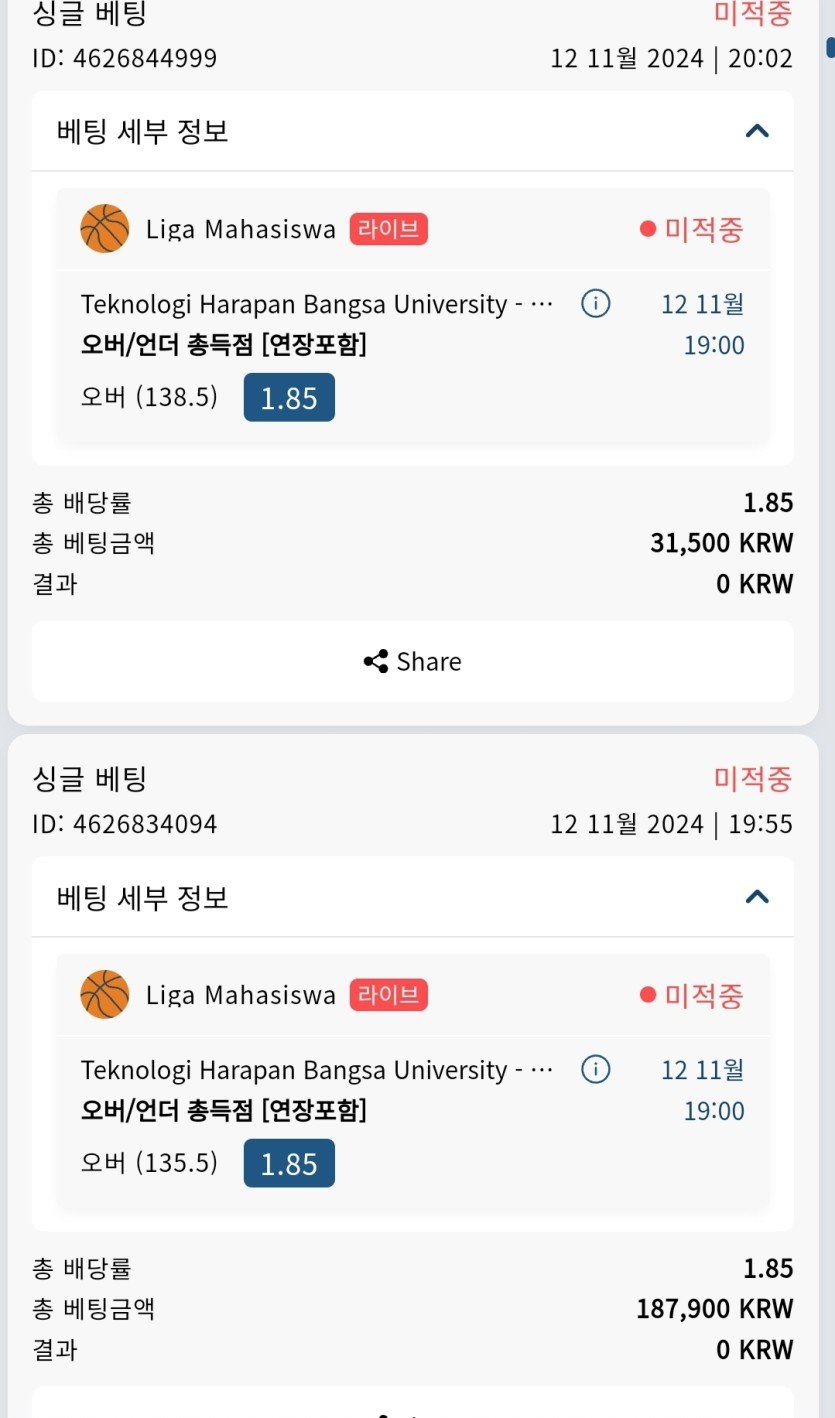Click Liga Mahasiswa league name in 138.5 bet
835x1418 pixels.
coord(241,229)
